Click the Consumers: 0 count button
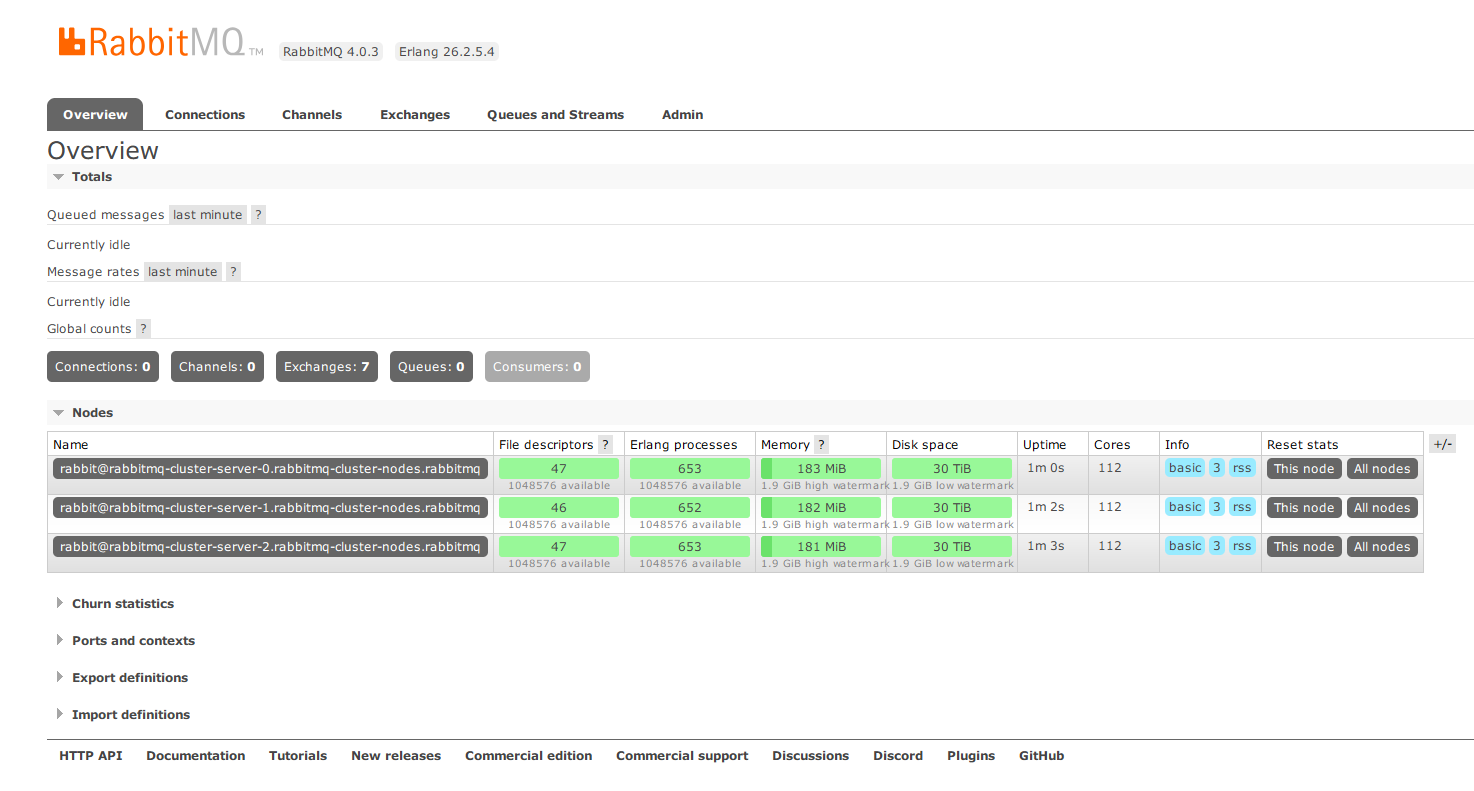This screenshot has height=791, width=1474. 537,367
